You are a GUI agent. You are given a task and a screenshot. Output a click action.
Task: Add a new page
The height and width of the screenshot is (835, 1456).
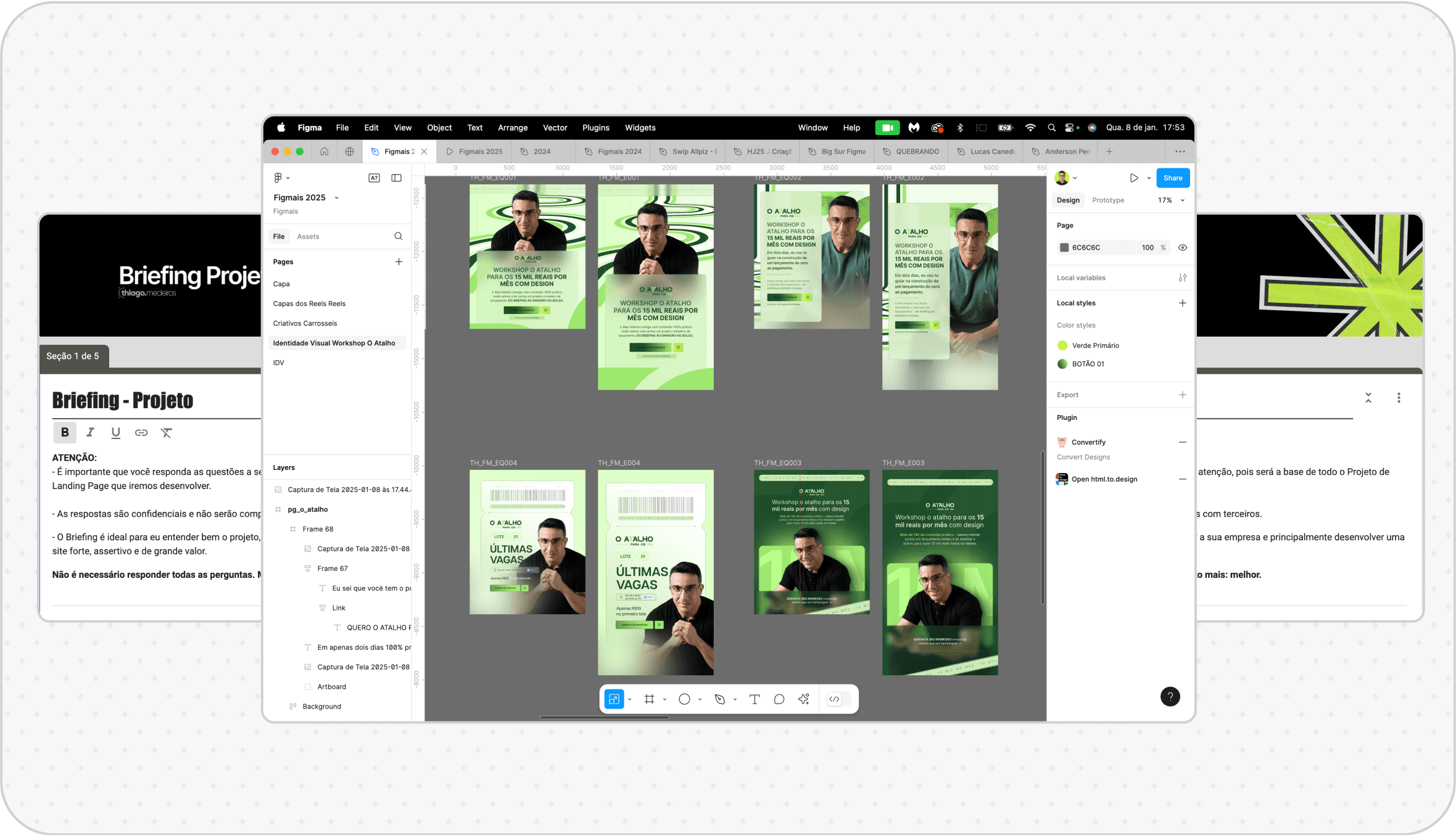coord(399,261)
